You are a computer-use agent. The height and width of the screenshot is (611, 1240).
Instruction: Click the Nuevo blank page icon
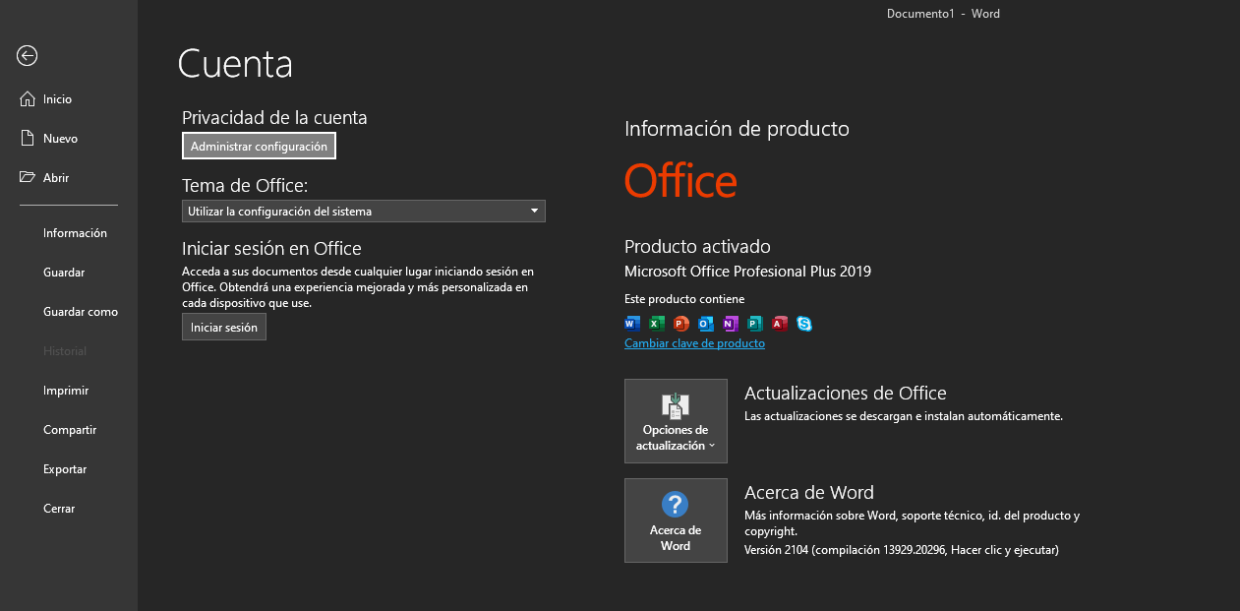pyautogui.click(x=27, y=138)
